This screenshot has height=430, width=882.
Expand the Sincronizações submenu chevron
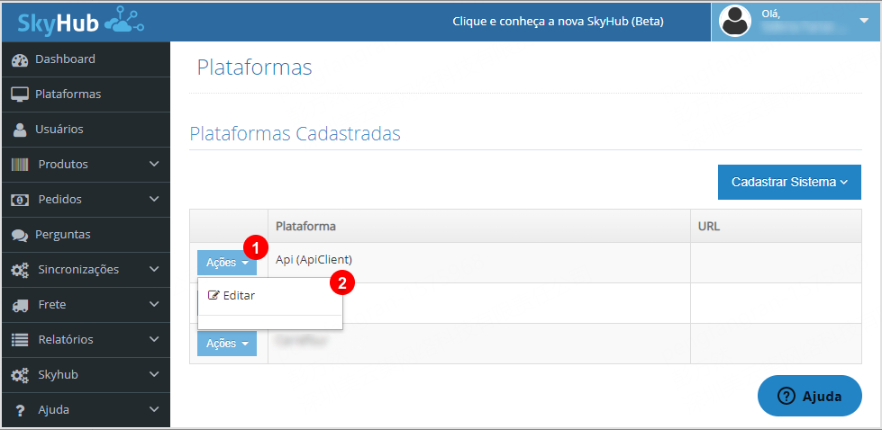coord(155,269)
